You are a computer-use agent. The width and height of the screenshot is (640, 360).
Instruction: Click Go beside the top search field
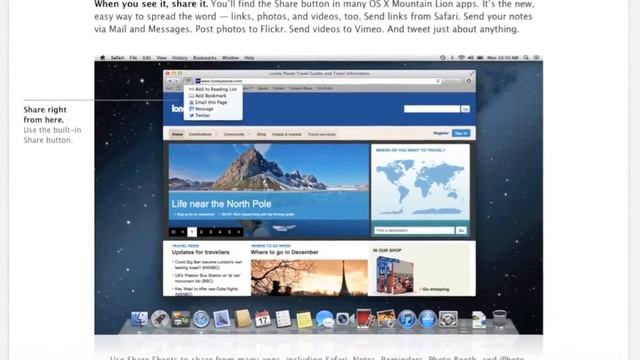pos(465,109)
